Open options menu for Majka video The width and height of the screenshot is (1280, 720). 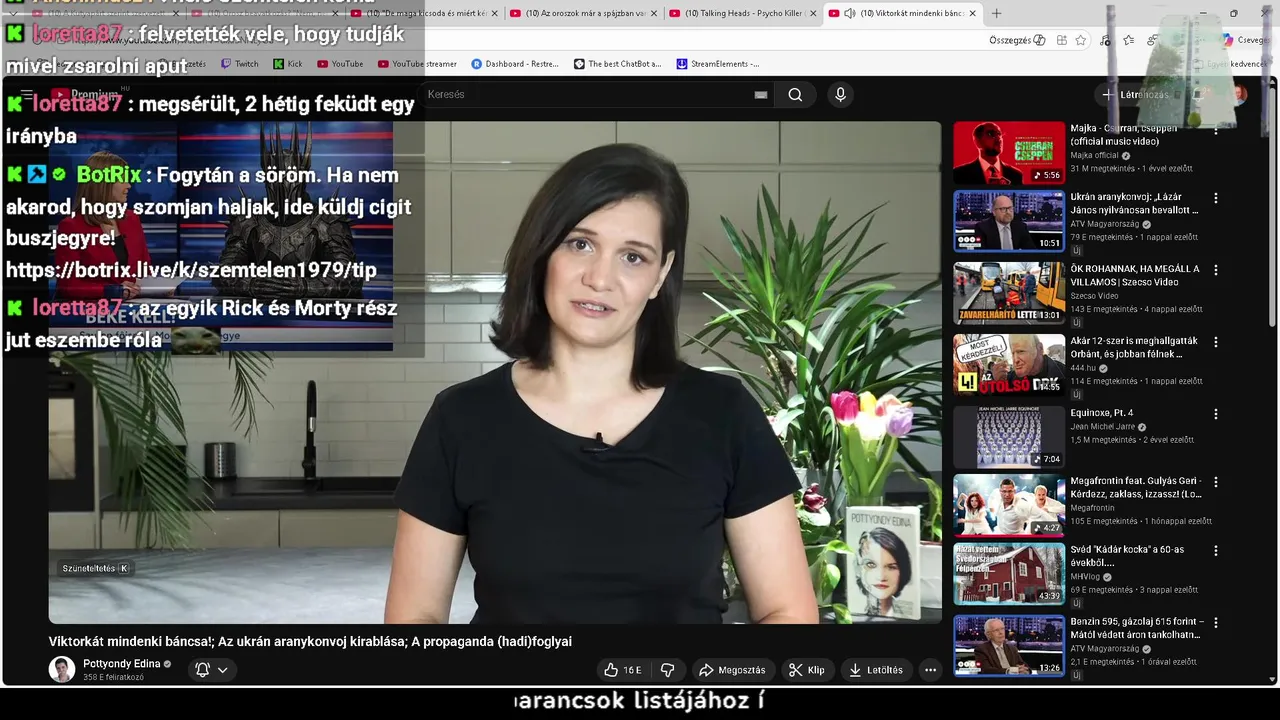[x=1216, y=130]
